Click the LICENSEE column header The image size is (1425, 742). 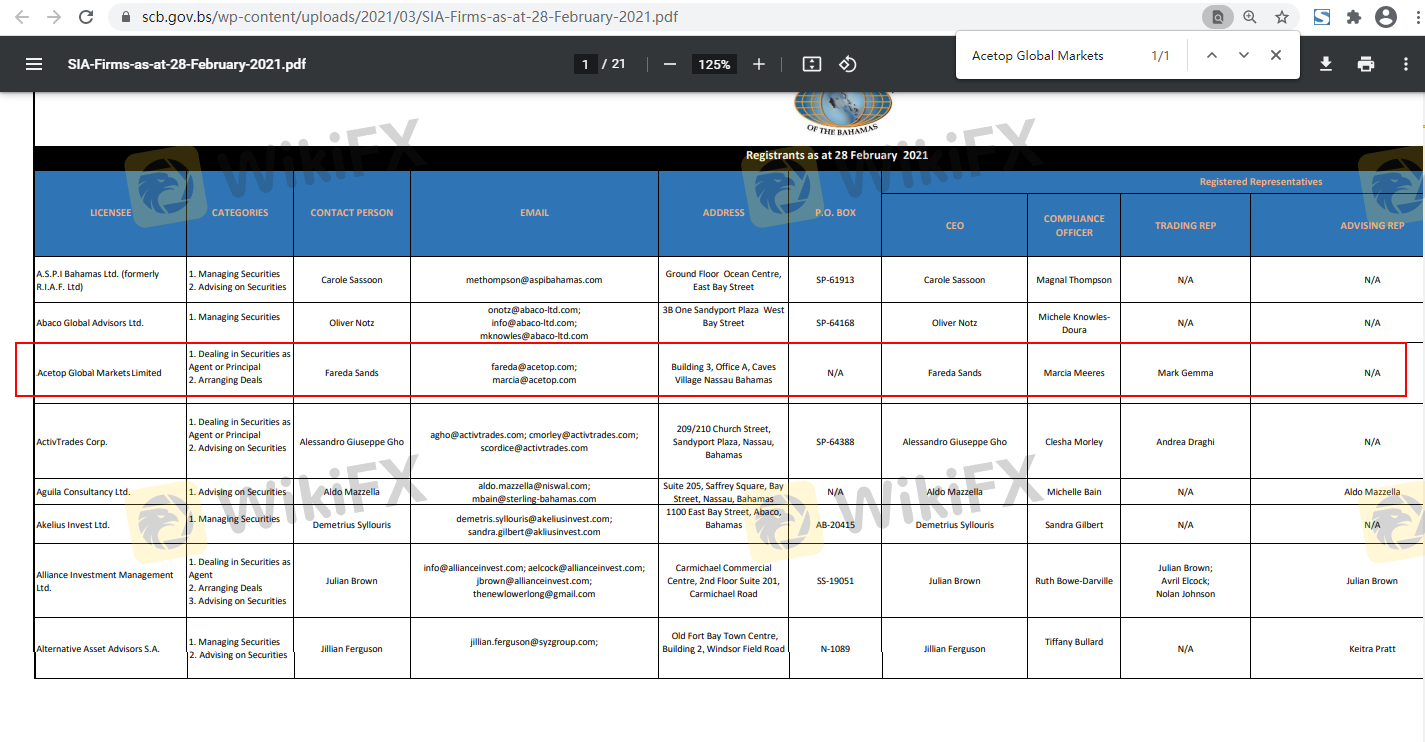pos(111,213)
